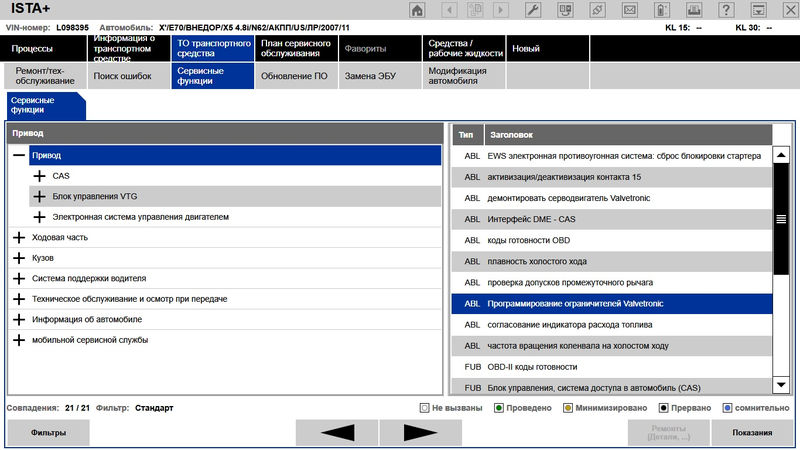Click the connection plug icon in the toolbar
Screen dimensions: 800x450
(597, 10)
